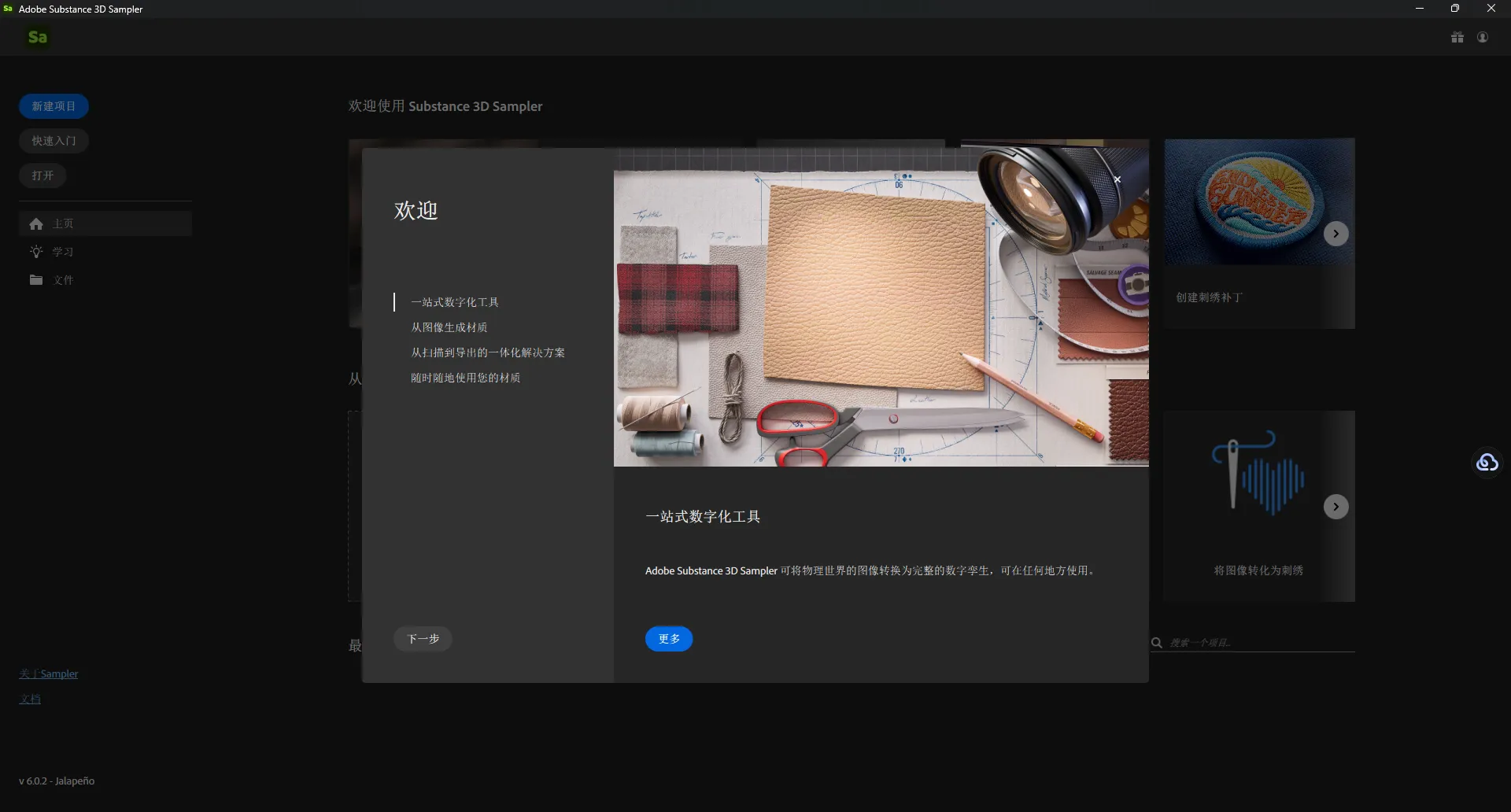Screen dimensions: 1511x812
Task: Click the home icon beside 主页
Action: tap(36, 223)
